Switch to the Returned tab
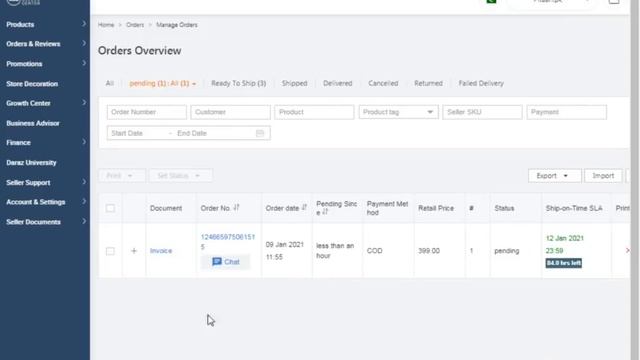640x360 pixels. pyautogui.click(x=428, y=83)
